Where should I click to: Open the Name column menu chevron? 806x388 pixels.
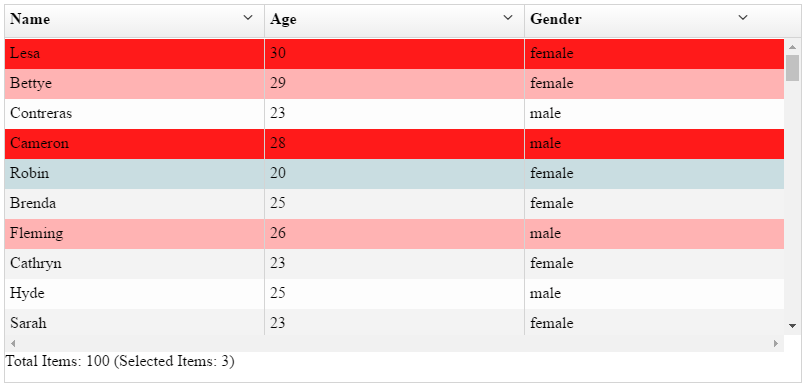248,18
